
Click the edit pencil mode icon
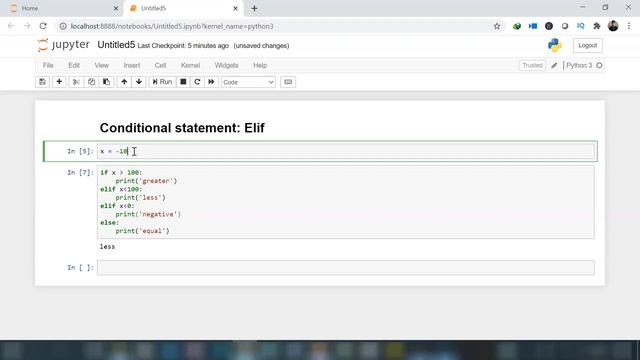click(x=554, y=65)
